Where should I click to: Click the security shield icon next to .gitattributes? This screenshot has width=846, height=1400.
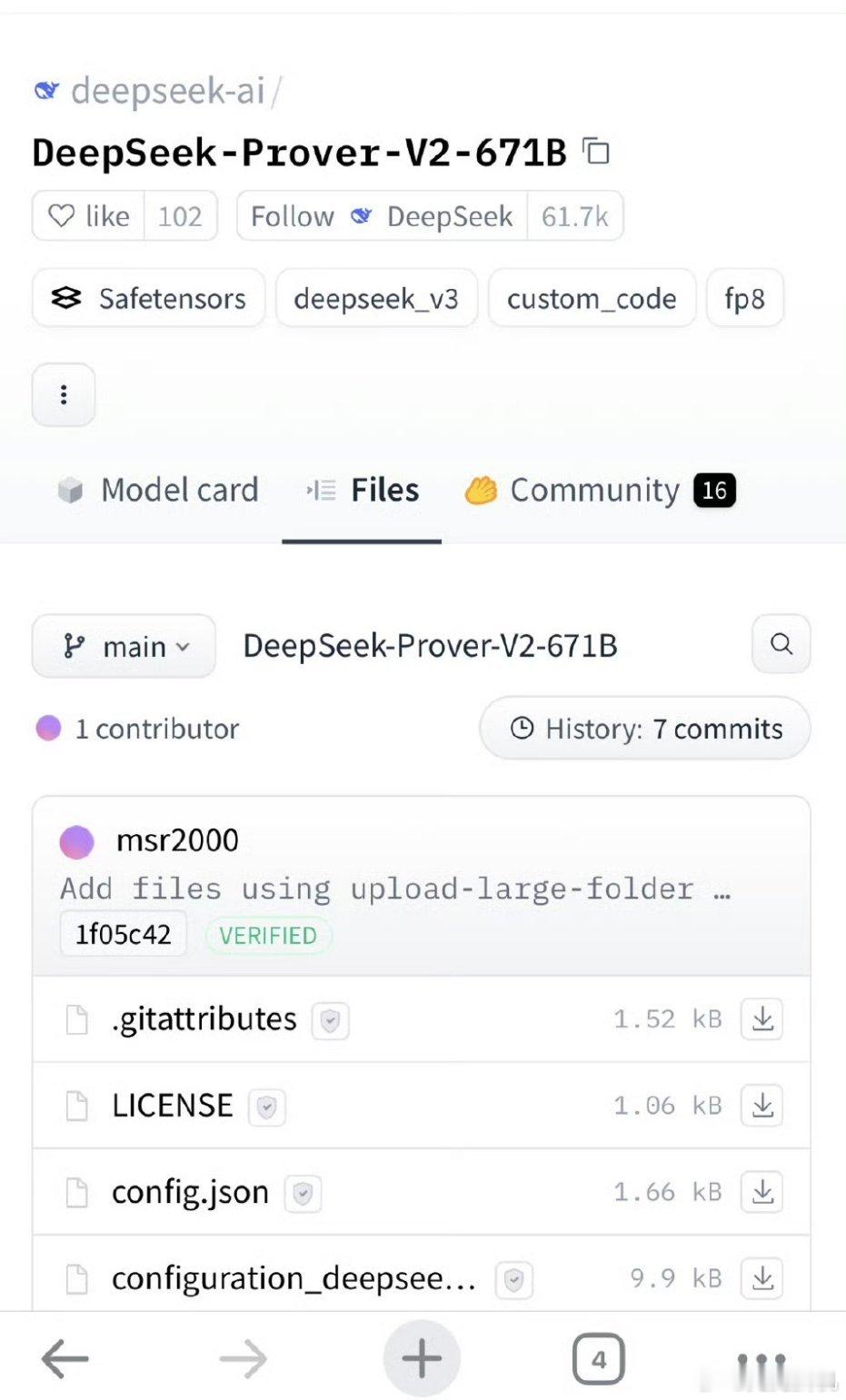[331, 1021]
